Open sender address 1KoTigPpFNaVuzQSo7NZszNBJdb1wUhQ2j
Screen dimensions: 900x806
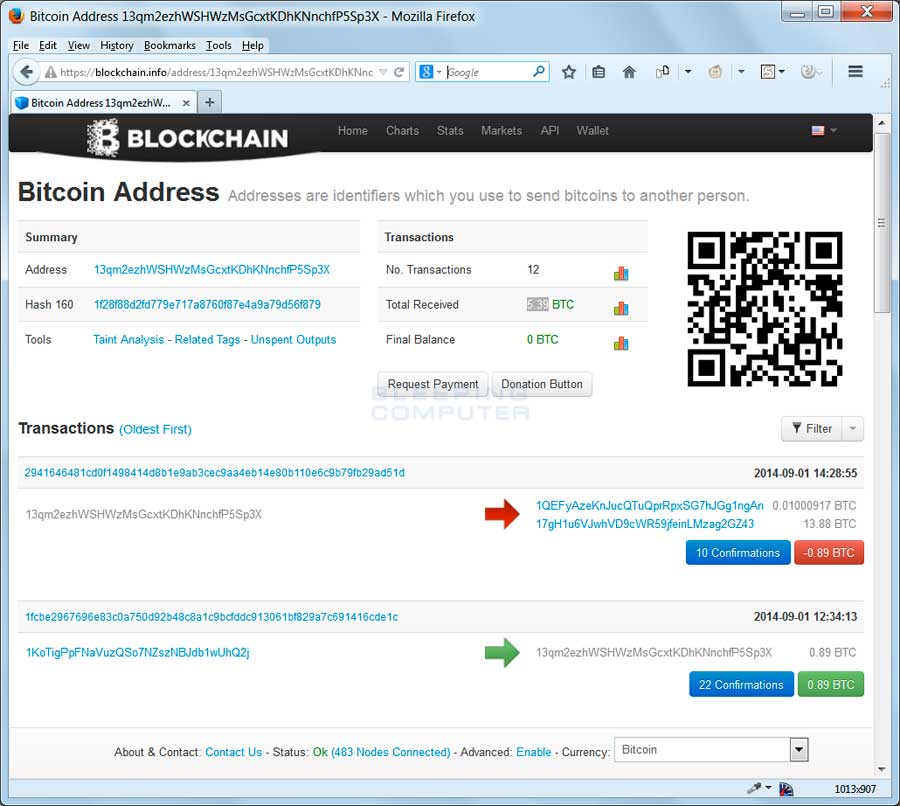[138, 652]
